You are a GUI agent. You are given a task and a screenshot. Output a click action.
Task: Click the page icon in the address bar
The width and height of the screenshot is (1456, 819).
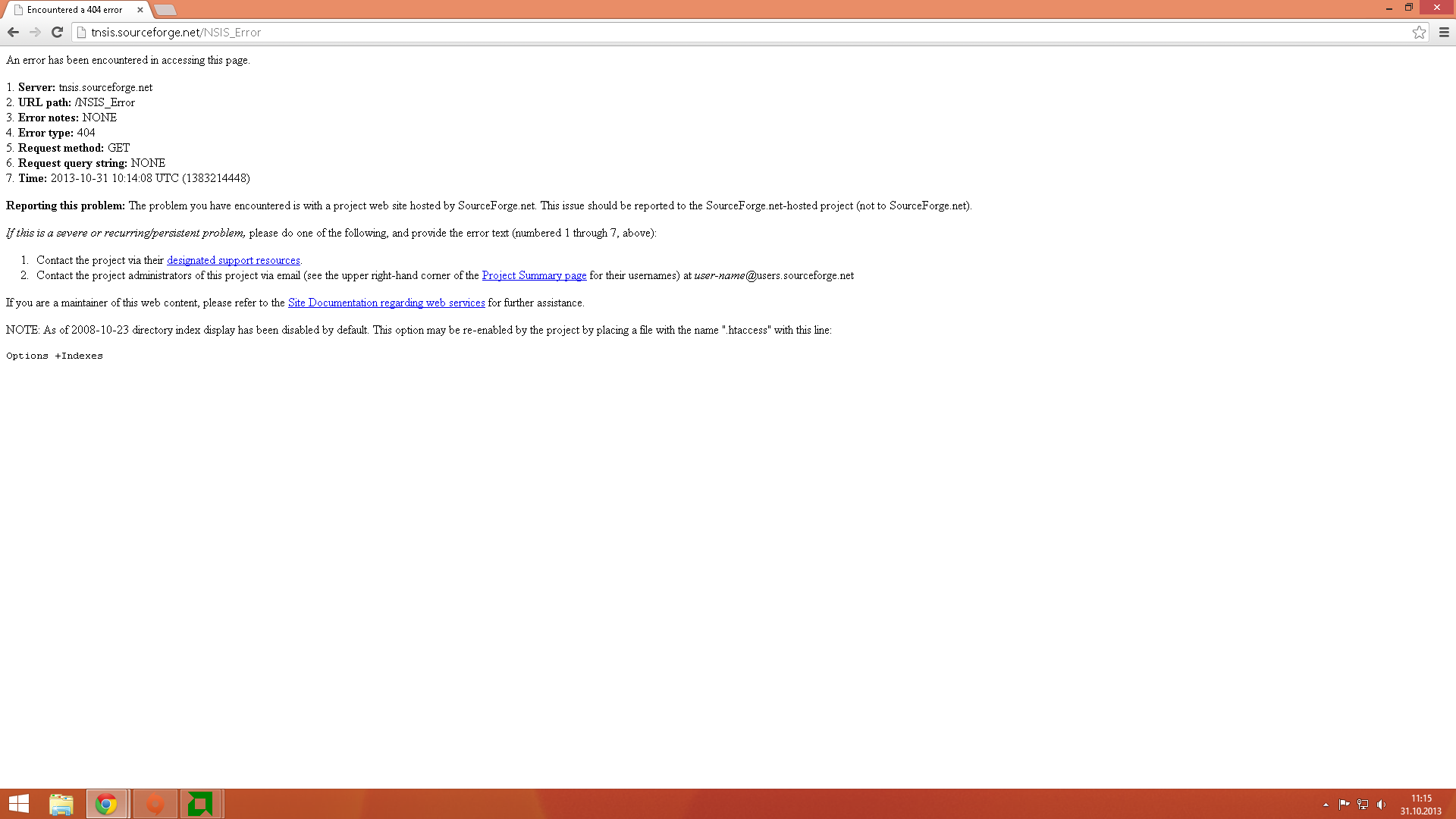(x=82, y=32)
